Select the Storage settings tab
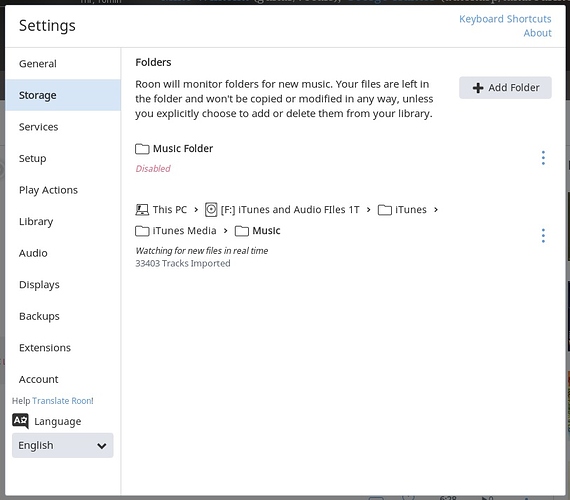This screenshot has width=570, height=500. [63, 95]
